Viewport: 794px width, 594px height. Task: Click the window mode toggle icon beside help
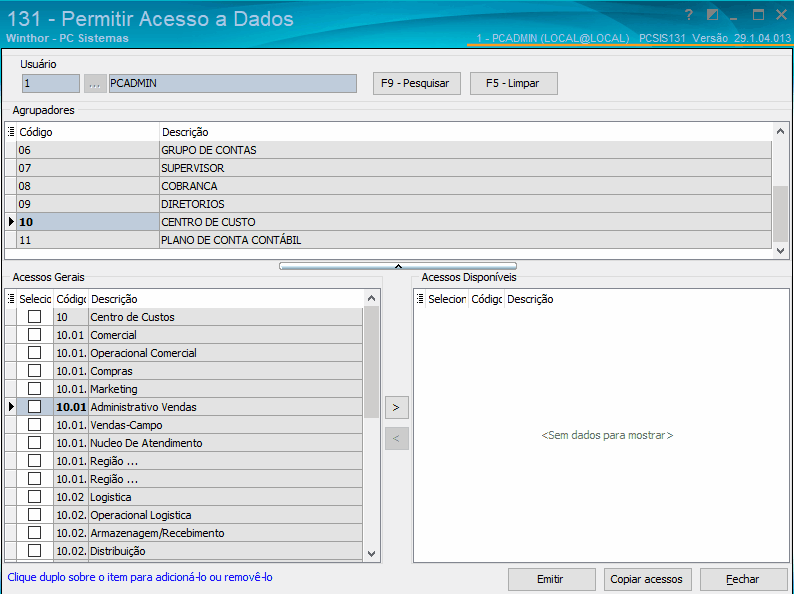(x=712, y=15)
